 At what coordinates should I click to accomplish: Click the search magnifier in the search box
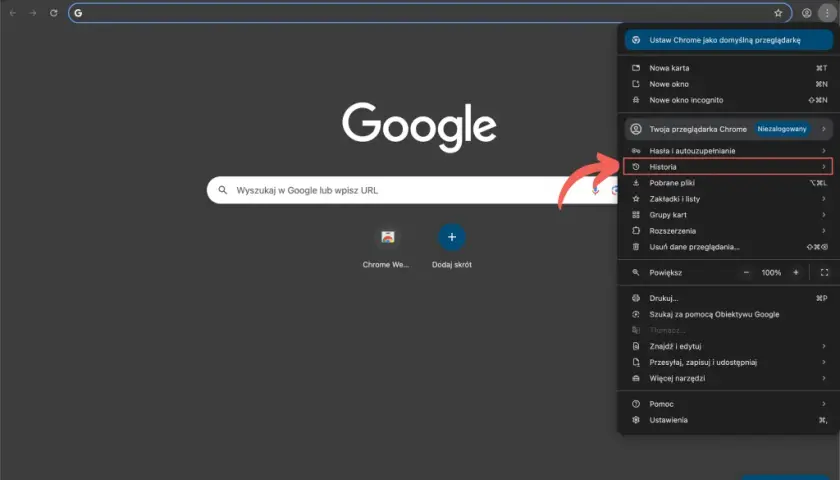point(223,190)
